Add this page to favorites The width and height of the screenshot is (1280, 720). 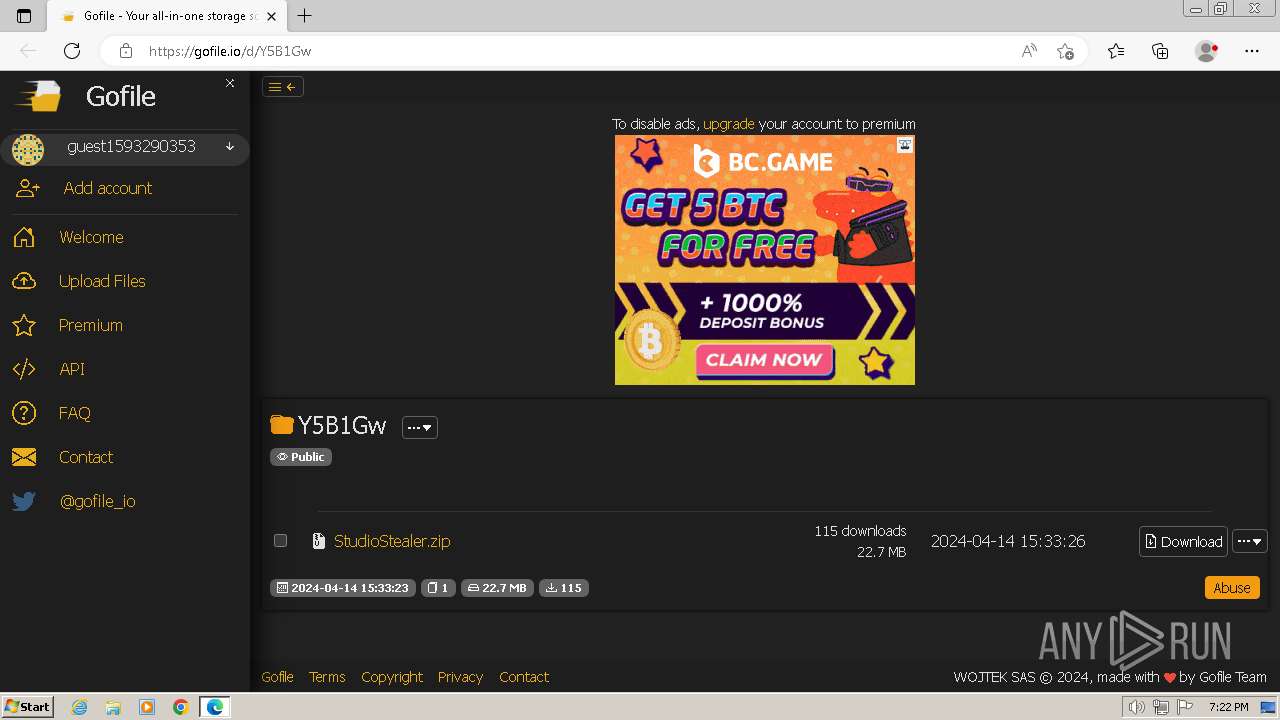point(1066,51)
